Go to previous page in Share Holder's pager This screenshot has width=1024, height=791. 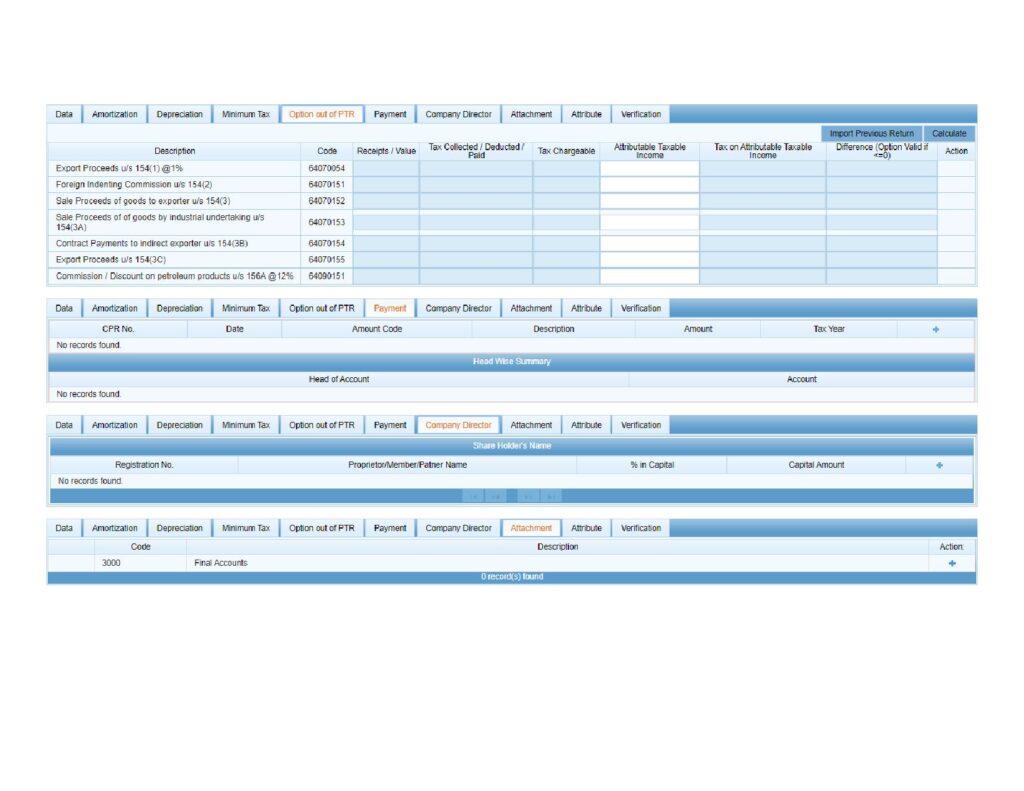(496, 496)
